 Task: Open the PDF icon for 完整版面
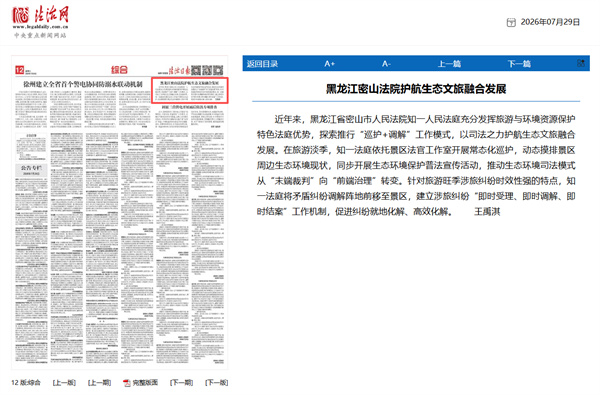point(126,383)
